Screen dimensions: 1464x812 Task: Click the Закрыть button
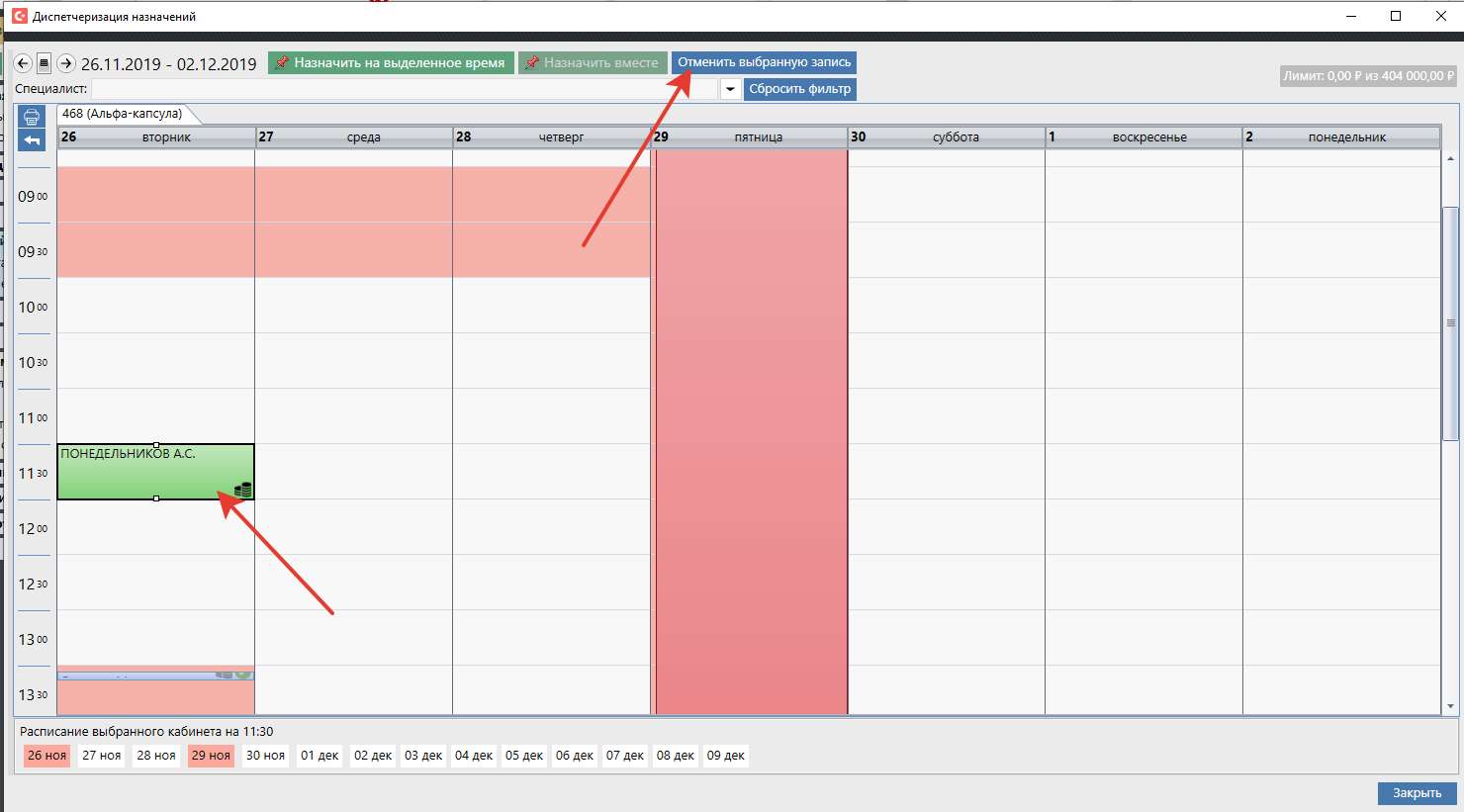pos(1417,793)
